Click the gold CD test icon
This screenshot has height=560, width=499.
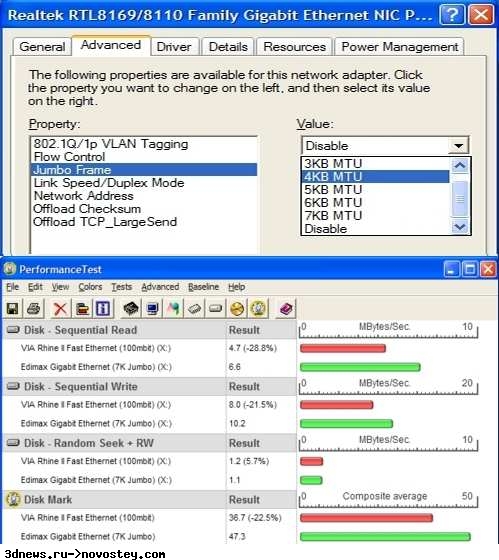point(237,309)
